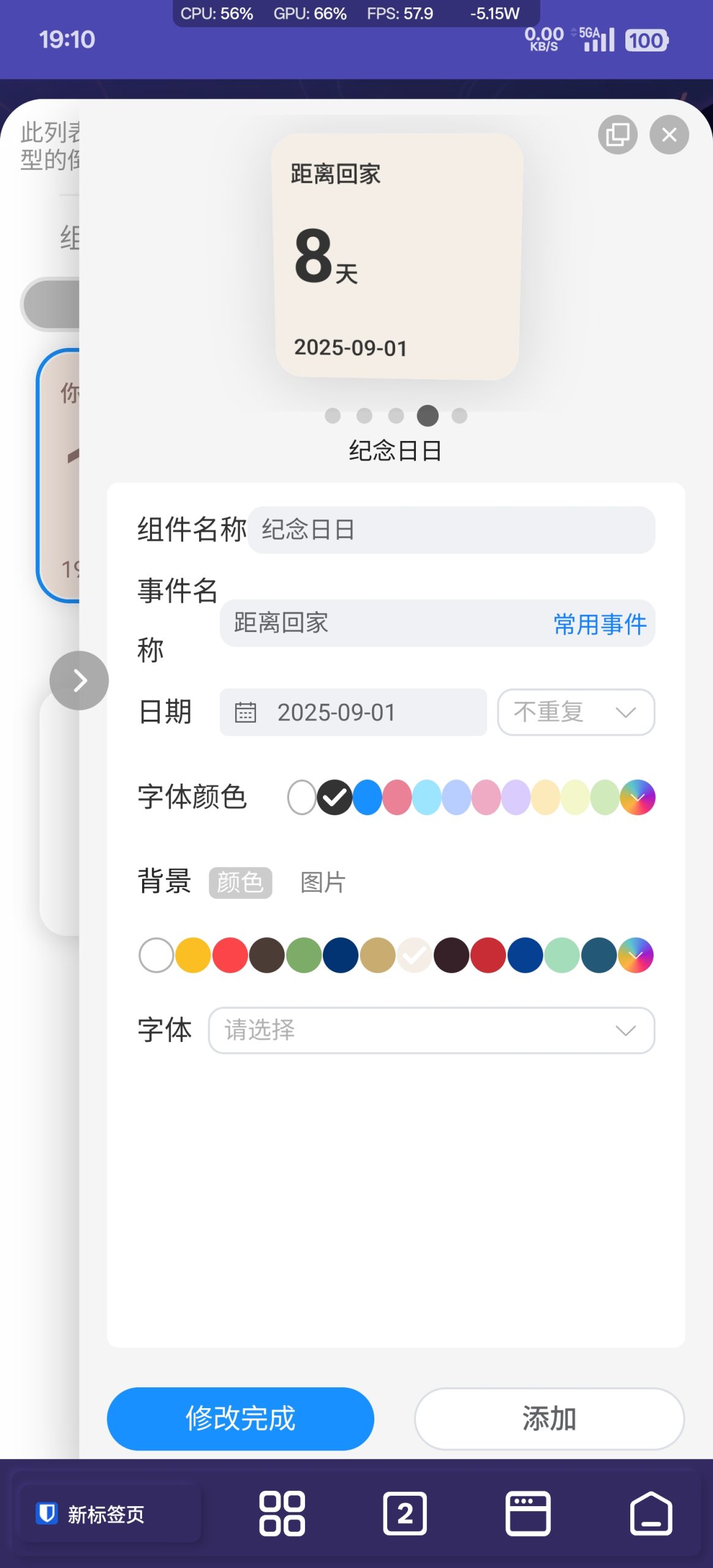713x1568 pixels.
Task: Select the fifth carousel pager dot
Action: tap(458, 415)
